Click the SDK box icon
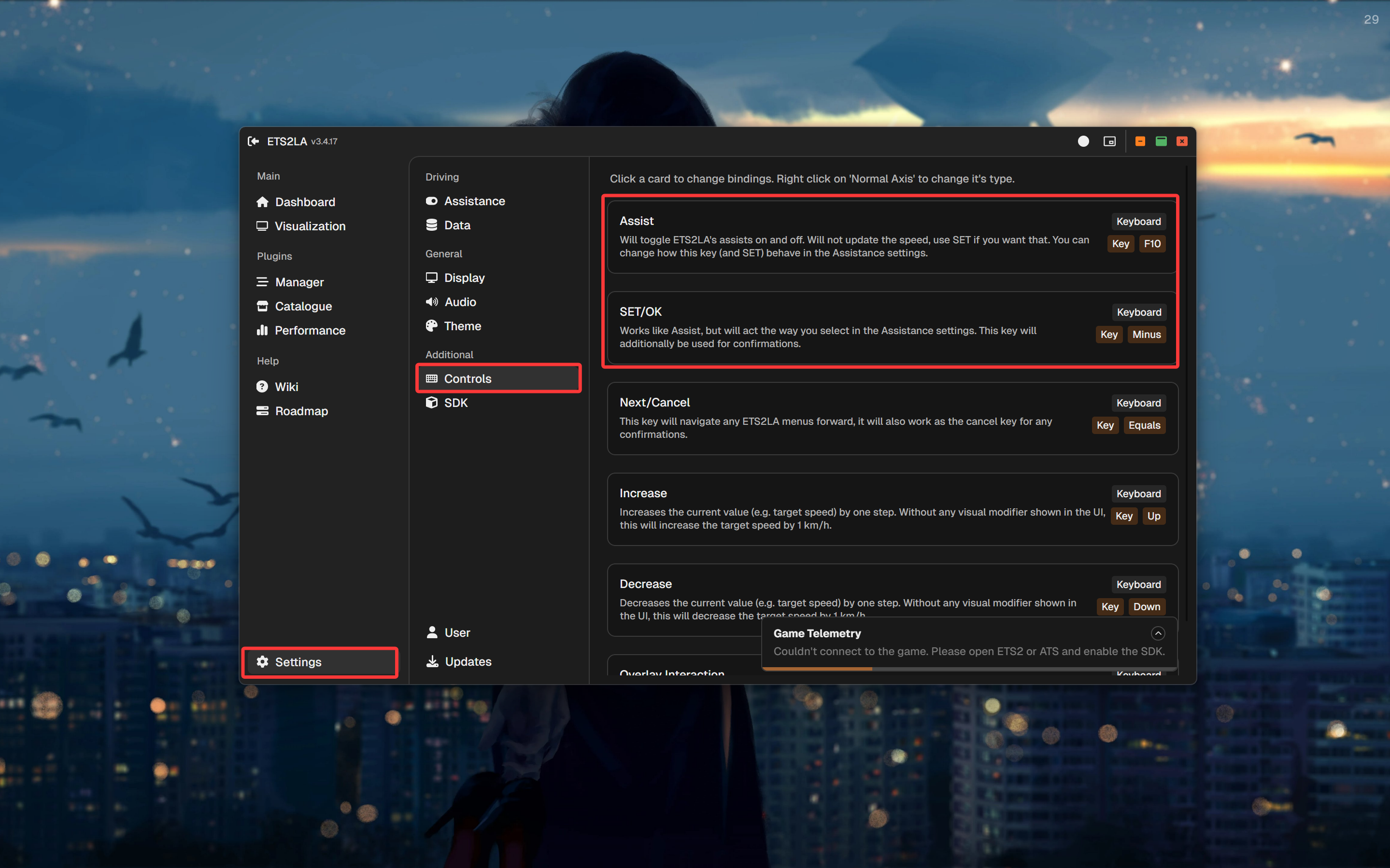This screenshot has width=1390, height=868. 432,403
